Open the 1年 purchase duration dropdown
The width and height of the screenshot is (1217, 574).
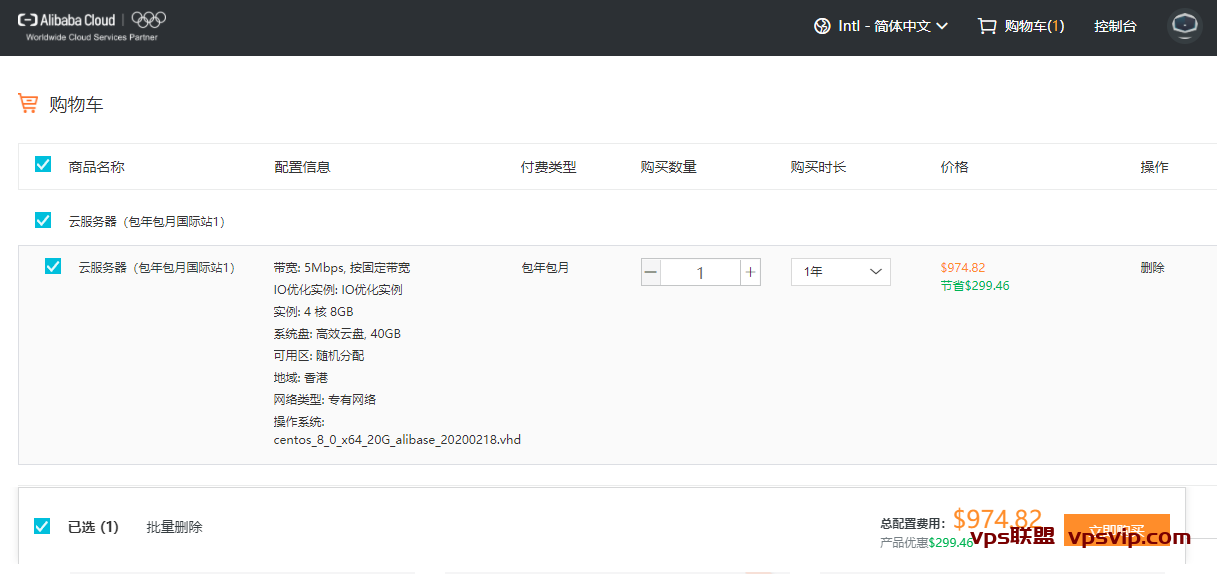click(x=840, y=272)
